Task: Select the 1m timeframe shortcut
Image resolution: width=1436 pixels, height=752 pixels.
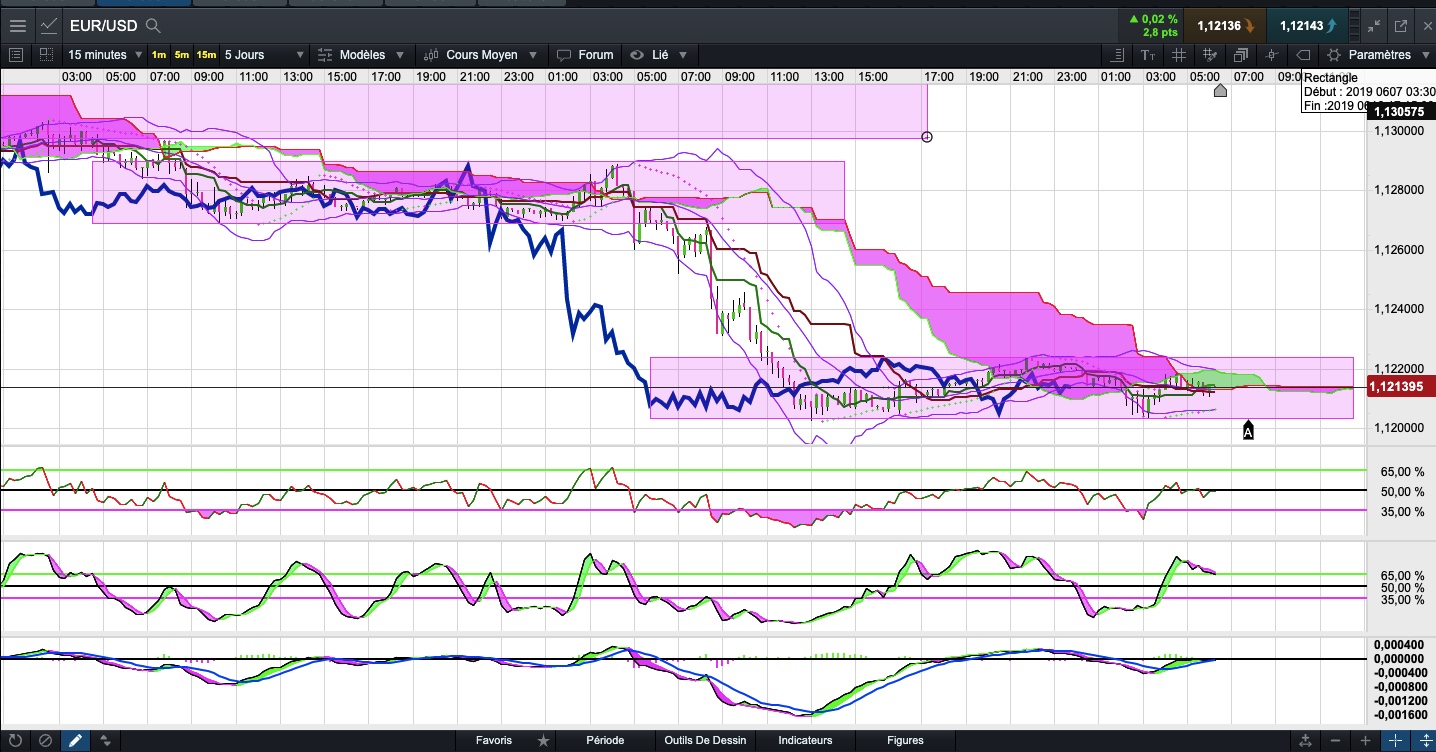Action: coord(159,55)
